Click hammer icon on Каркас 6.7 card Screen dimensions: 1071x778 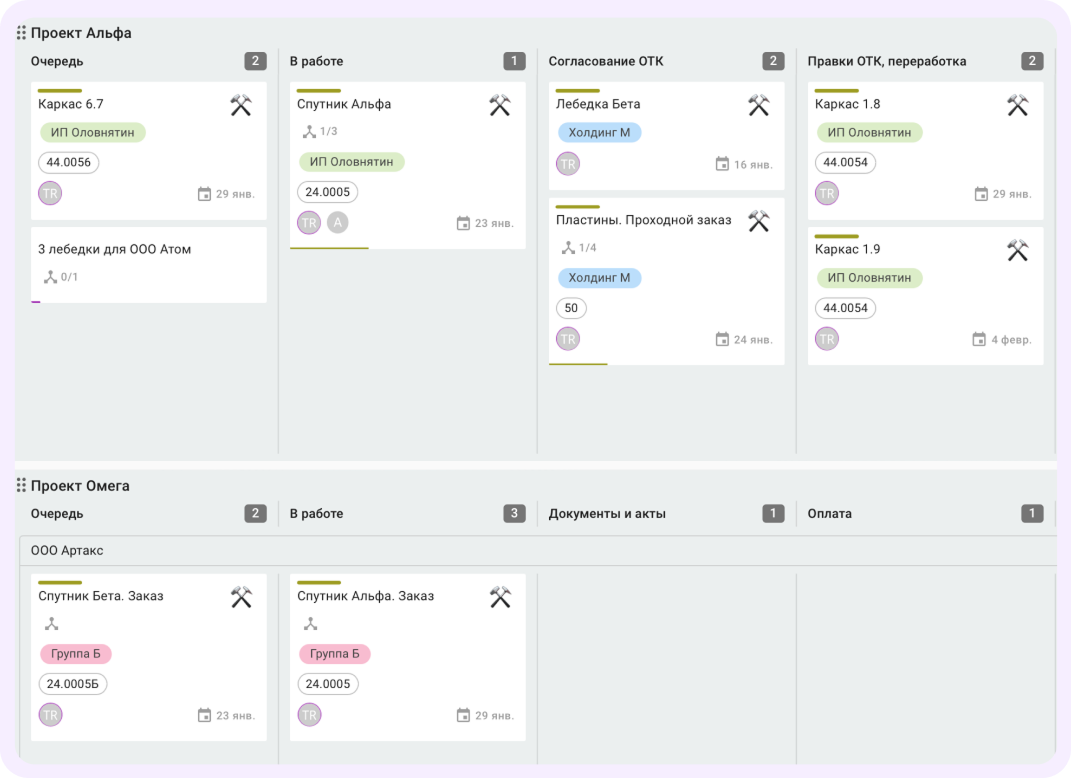coord(241,105)
